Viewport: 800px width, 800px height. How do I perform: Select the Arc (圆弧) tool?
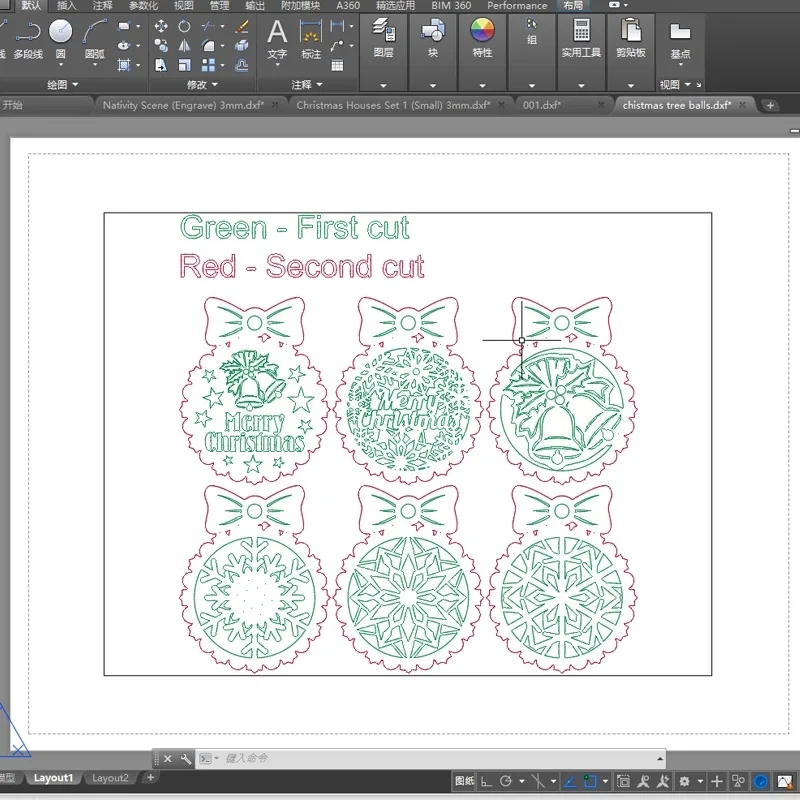click(95, 39)
